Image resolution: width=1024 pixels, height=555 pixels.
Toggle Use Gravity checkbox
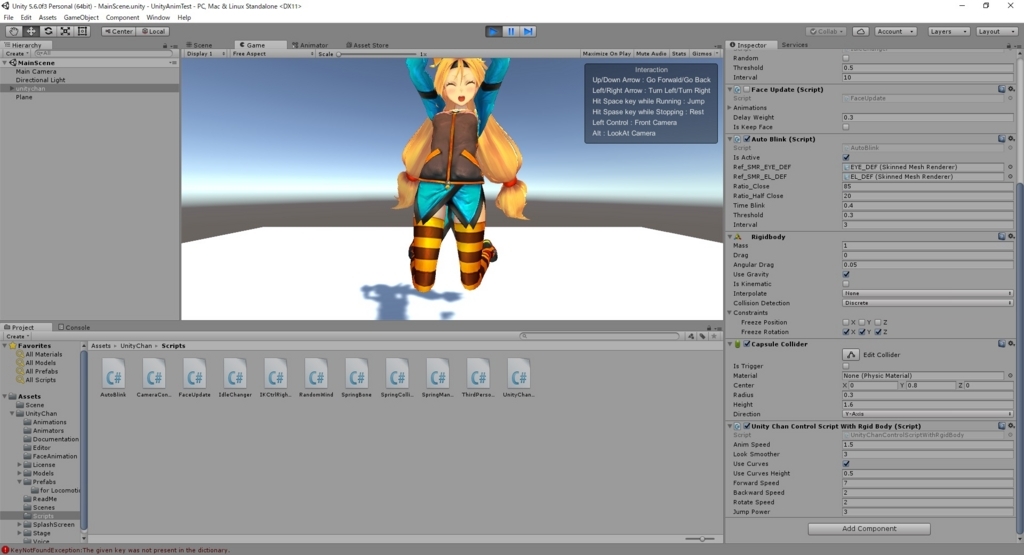(846, 274)
